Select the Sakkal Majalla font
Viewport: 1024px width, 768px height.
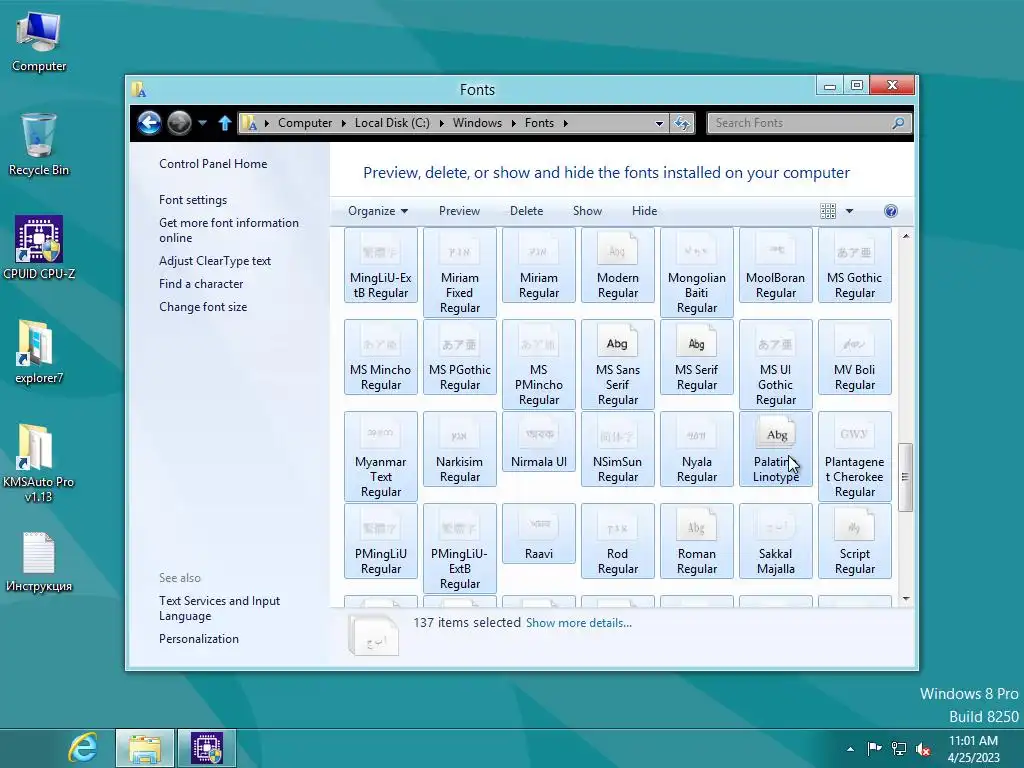tap(775, 541)
